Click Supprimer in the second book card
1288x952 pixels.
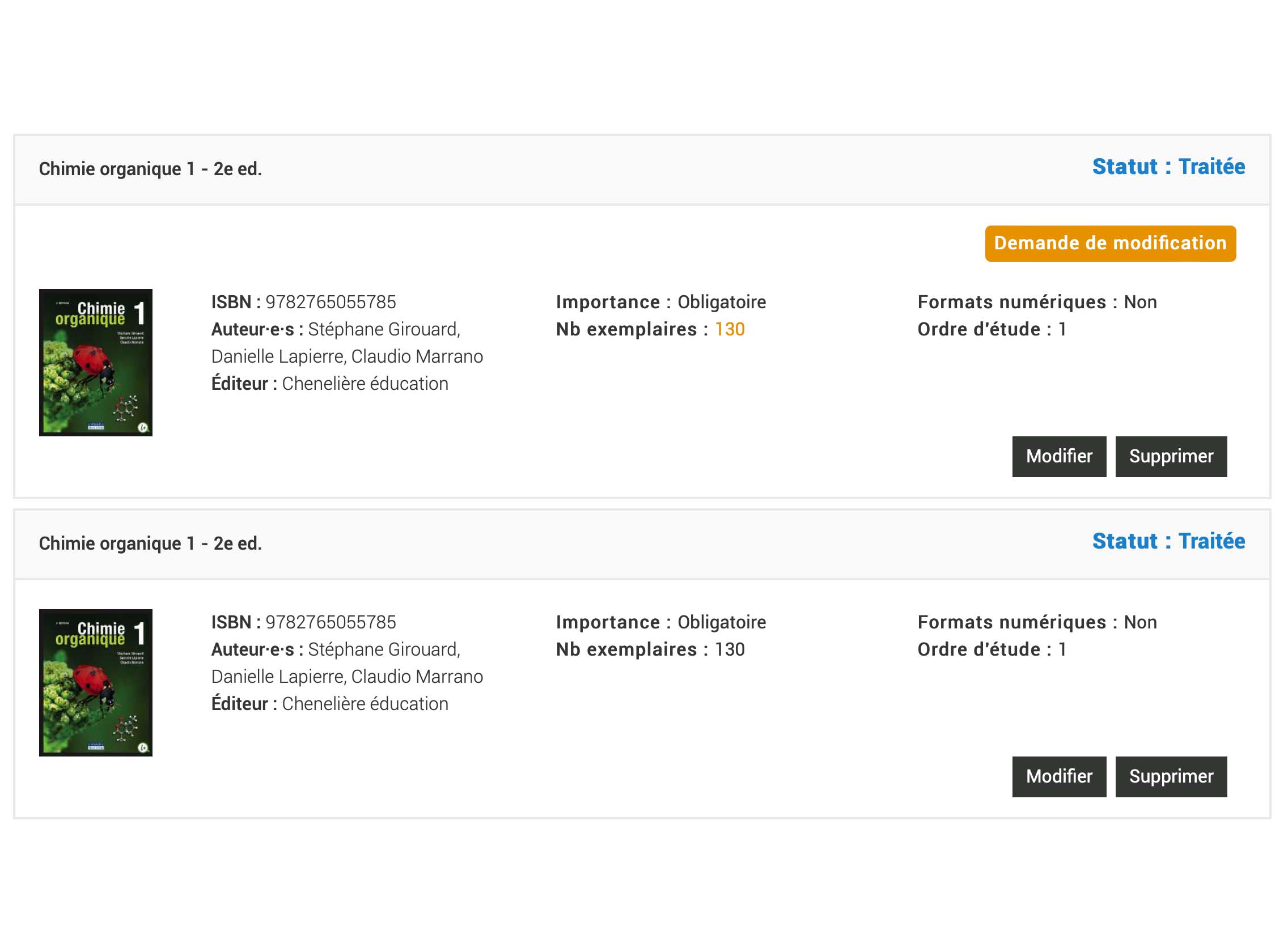(x=1171, y=776)
